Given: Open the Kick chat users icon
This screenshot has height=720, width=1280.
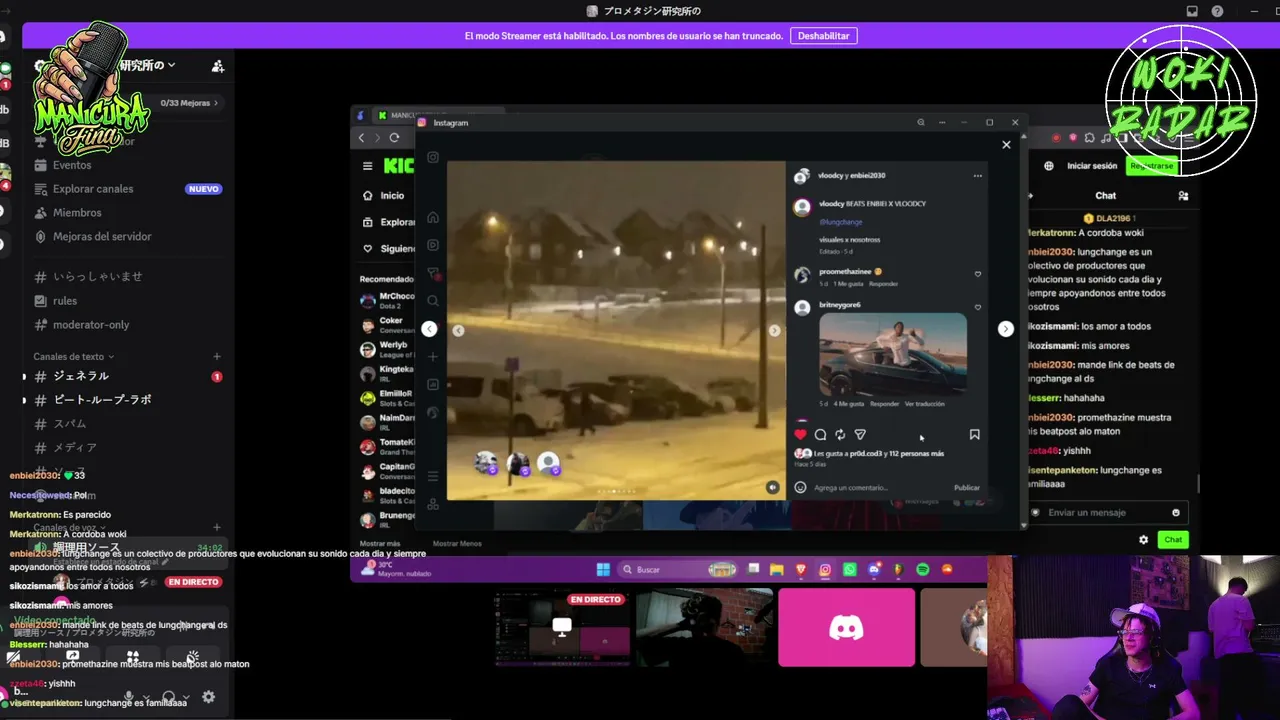Looking at the screenshot, I should click(1183, 196).
